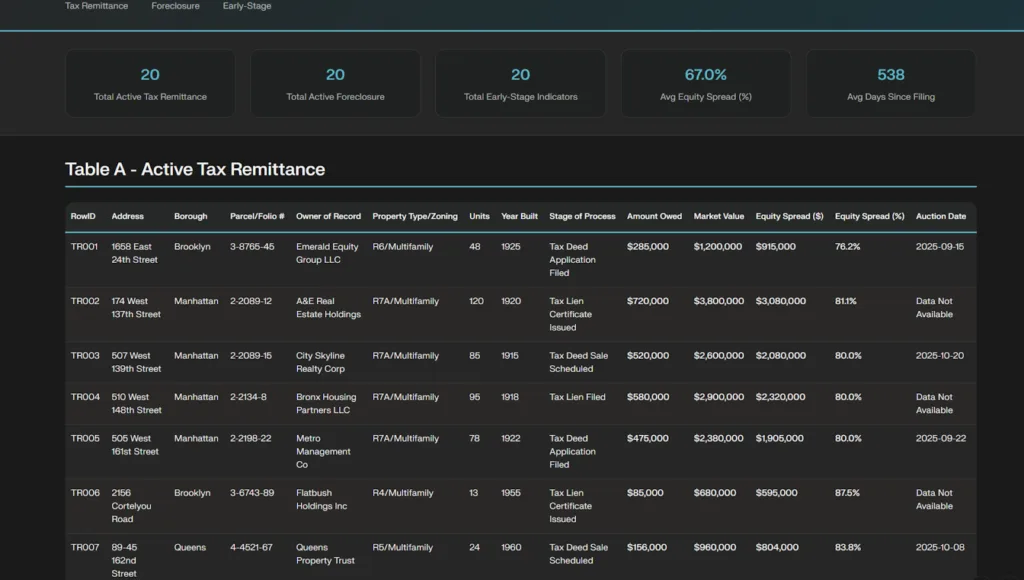Click the Avg Equity Spread percentage card
Screen dimensions: 1024x580
(705, 83)
